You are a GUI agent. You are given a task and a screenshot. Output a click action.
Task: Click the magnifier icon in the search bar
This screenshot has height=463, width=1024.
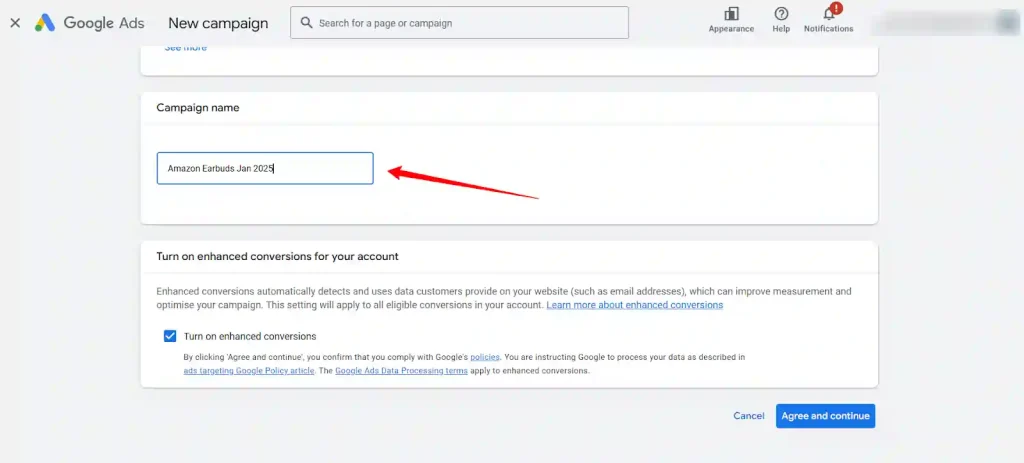(306, 23)
